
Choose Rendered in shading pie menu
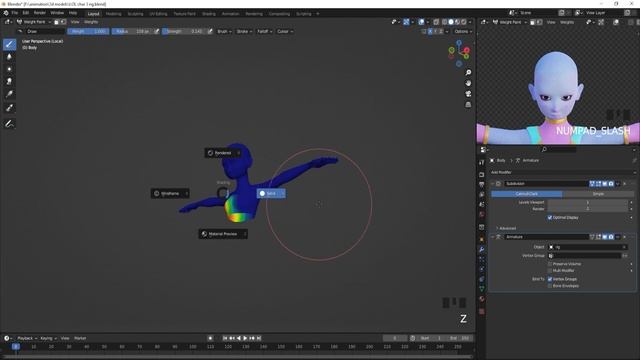223,153
